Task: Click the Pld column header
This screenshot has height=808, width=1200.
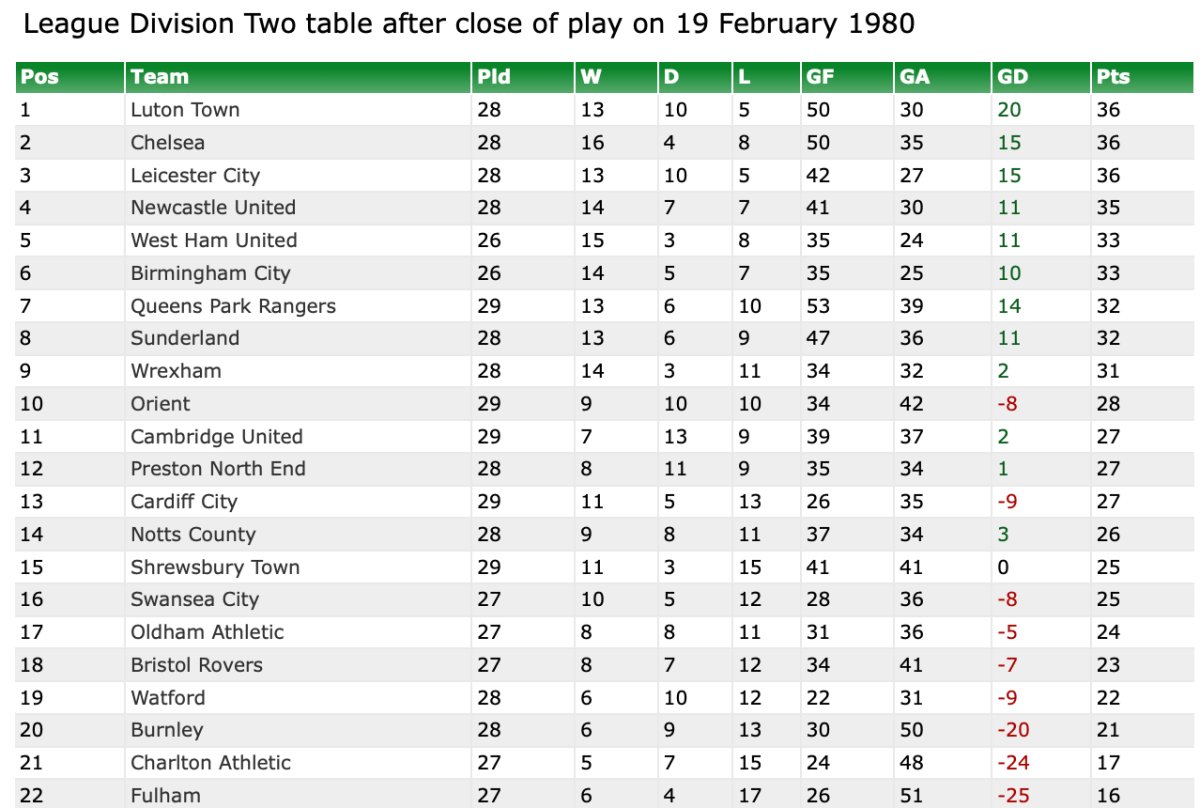Action: [494, 77]
